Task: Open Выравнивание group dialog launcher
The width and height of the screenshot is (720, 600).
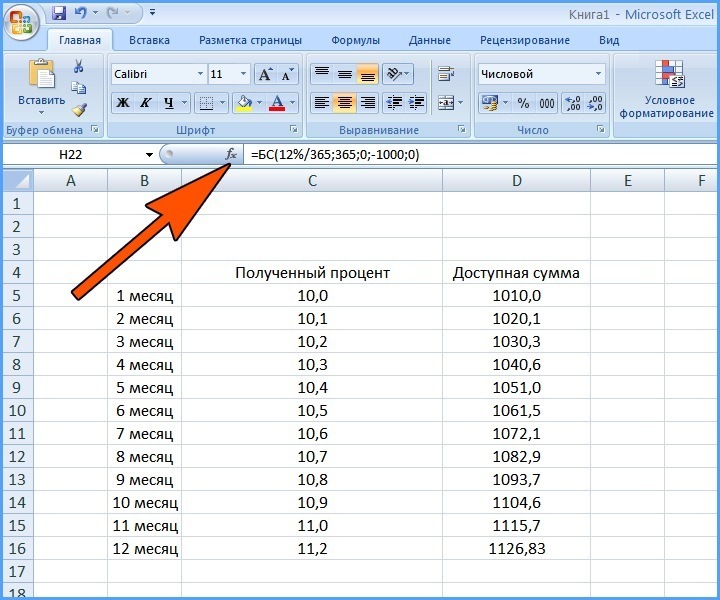Action: coord(462,129)
